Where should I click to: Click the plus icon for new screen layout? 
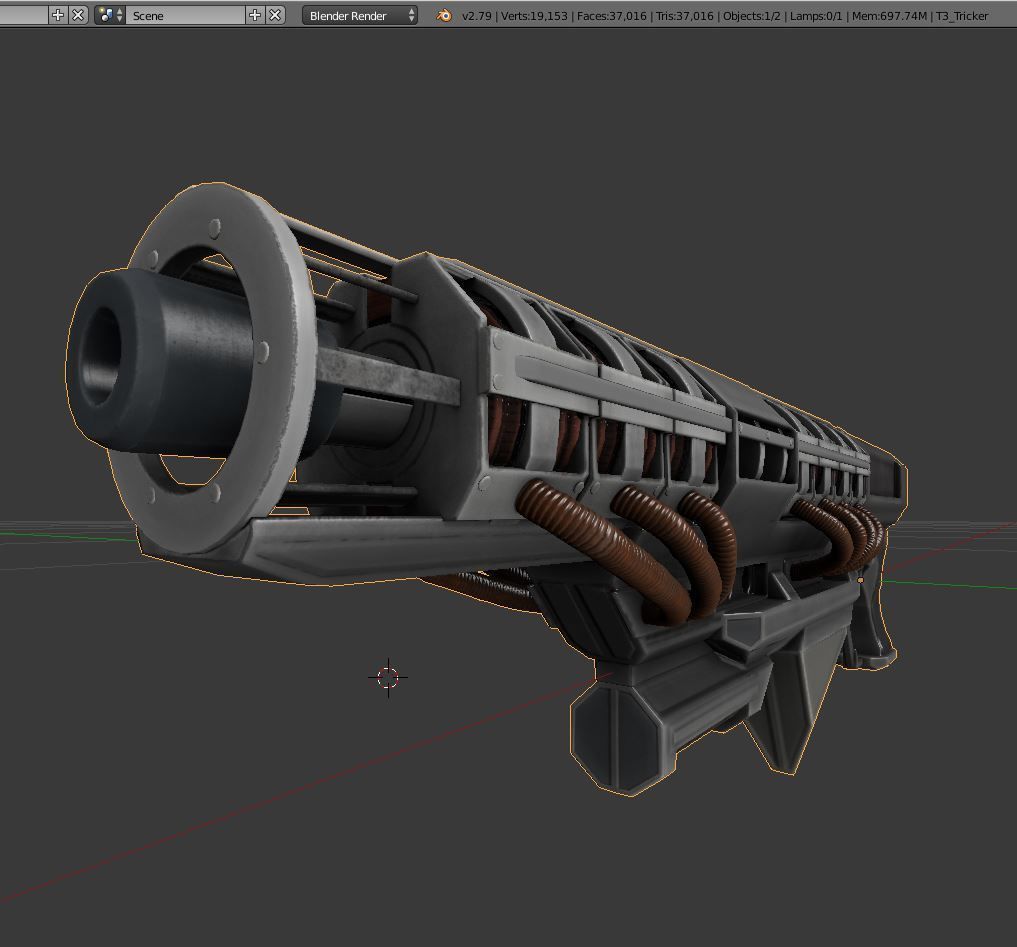(x=59, y=15)
